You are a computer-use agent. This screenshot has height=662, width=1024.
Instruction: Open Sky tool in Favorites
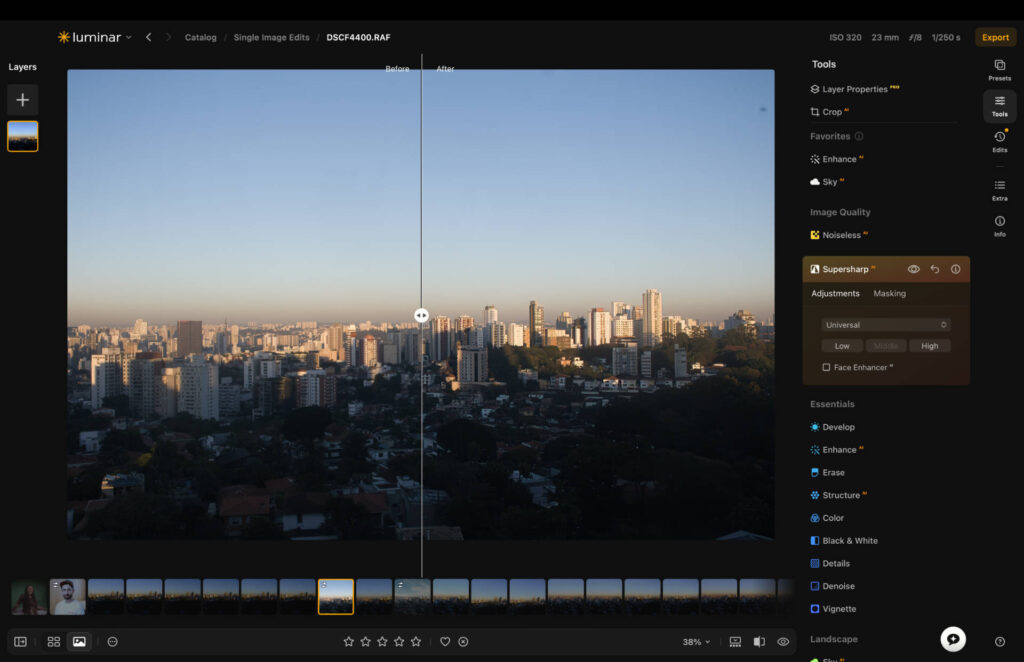click(827, 182)
